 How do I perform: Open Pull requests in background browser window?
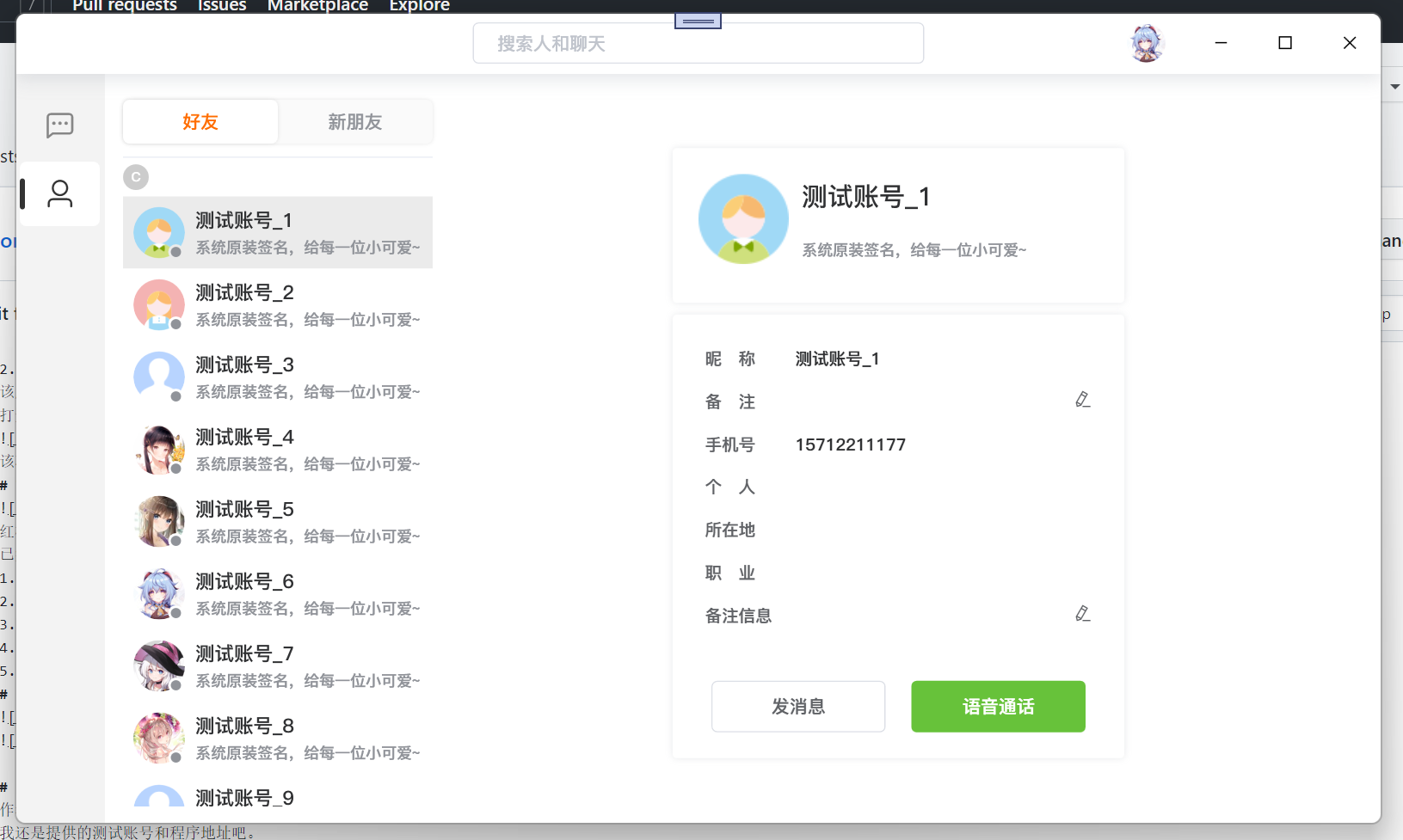[x=125, y=6]
